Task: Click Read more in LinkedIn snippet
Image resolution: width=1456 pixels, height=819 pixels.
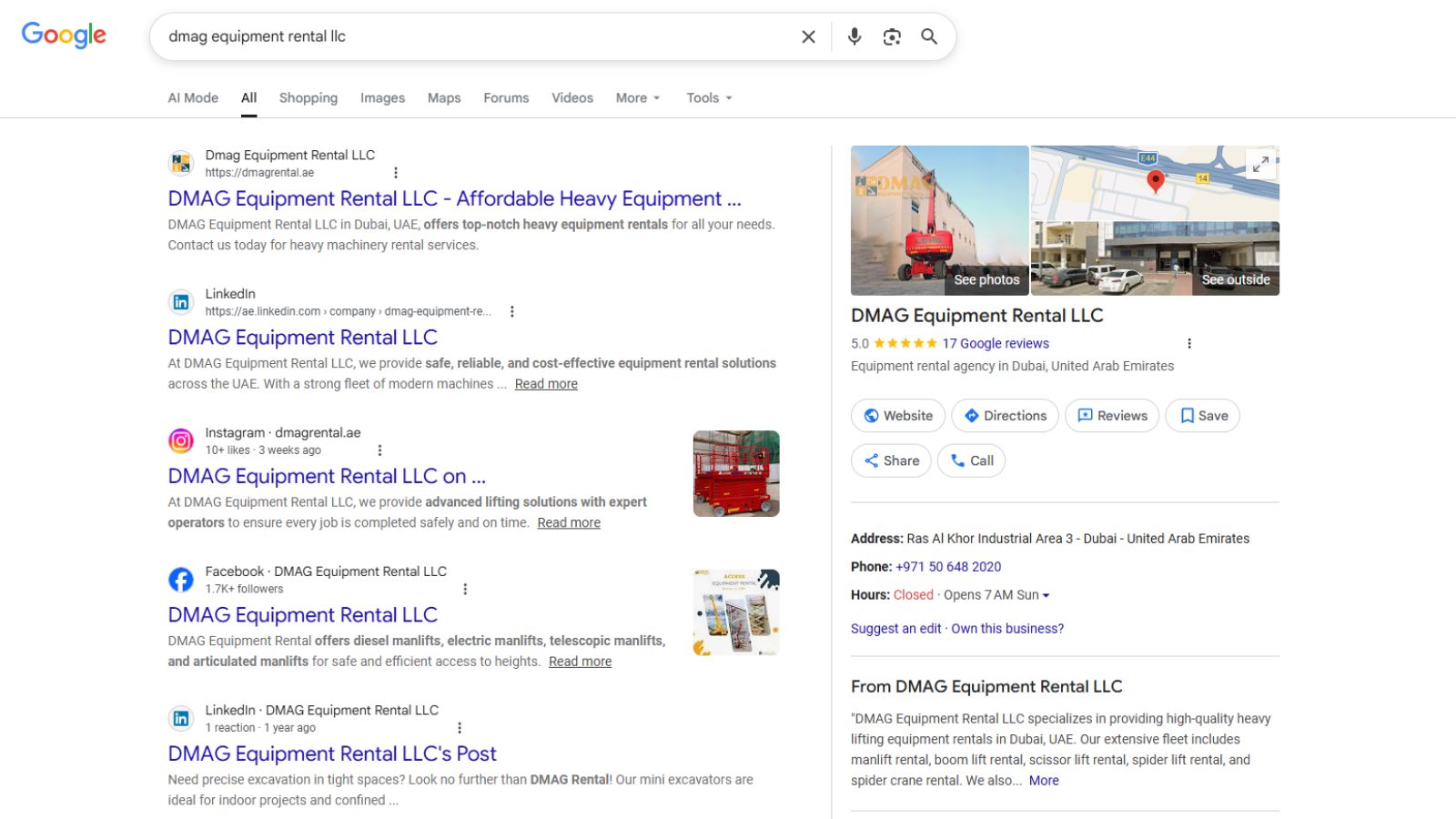Action: pos(546,384)
